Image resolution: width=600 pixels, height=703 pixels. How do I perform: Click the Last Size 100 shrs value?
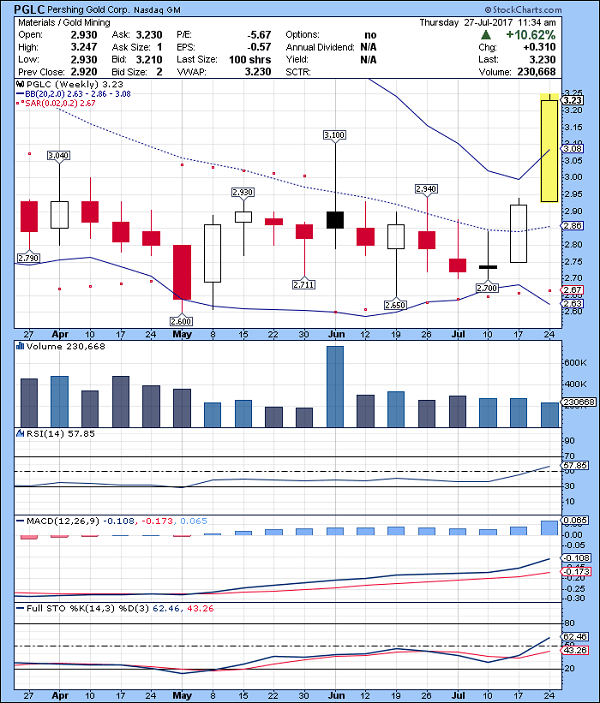pos(250,60)
